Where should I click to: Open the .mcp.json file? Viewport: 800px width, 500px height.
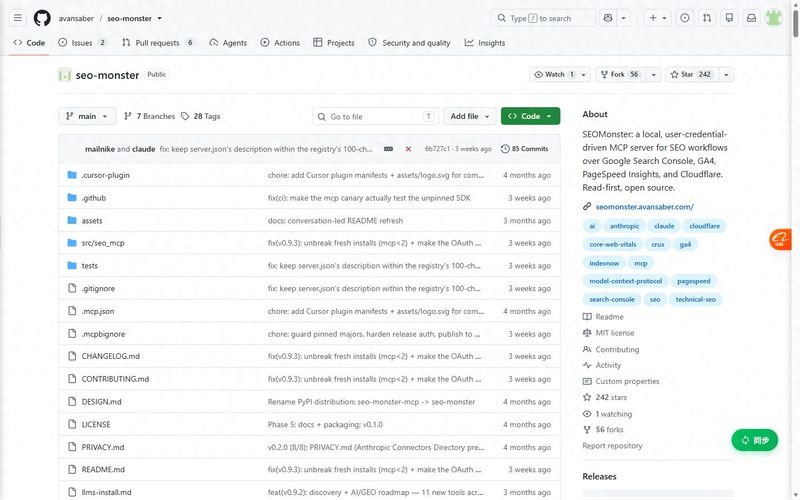[98, 311]
